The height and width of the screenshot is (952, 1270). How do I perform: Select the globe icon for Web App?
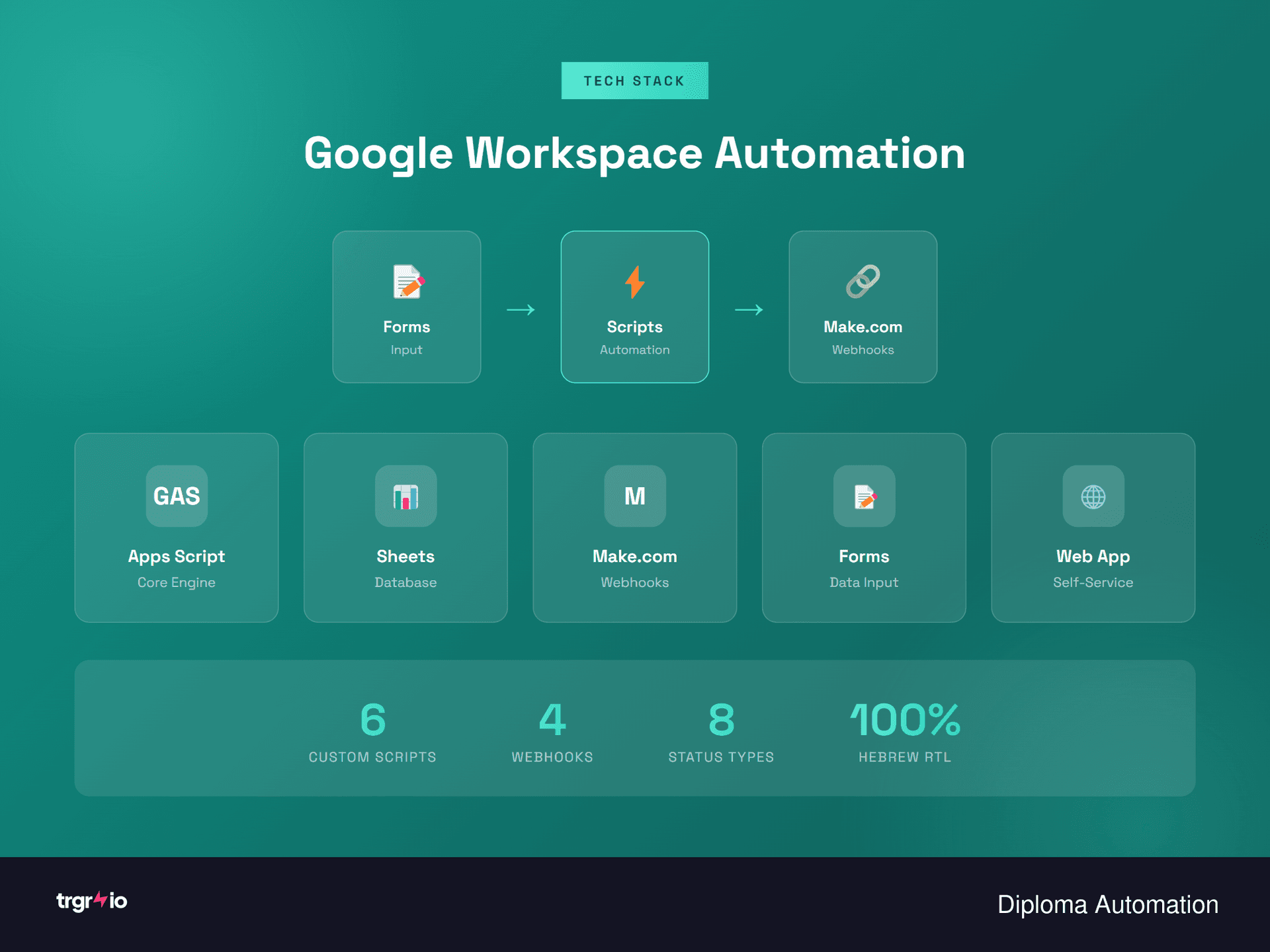click(x=1093, y=496)
